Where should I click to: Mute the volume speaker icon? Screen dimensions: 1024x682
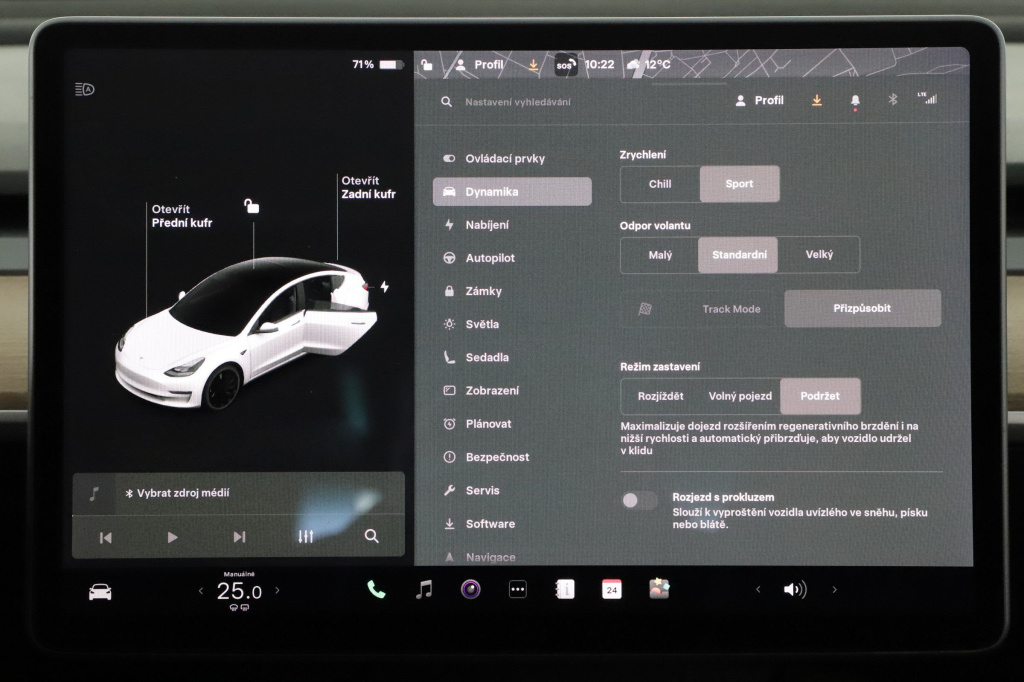click(795, 590)
